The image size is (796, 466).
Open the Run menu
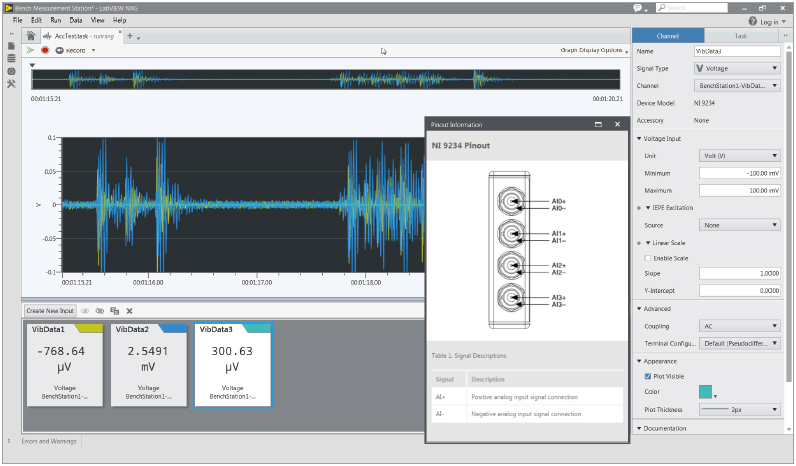tap(54, 20)
